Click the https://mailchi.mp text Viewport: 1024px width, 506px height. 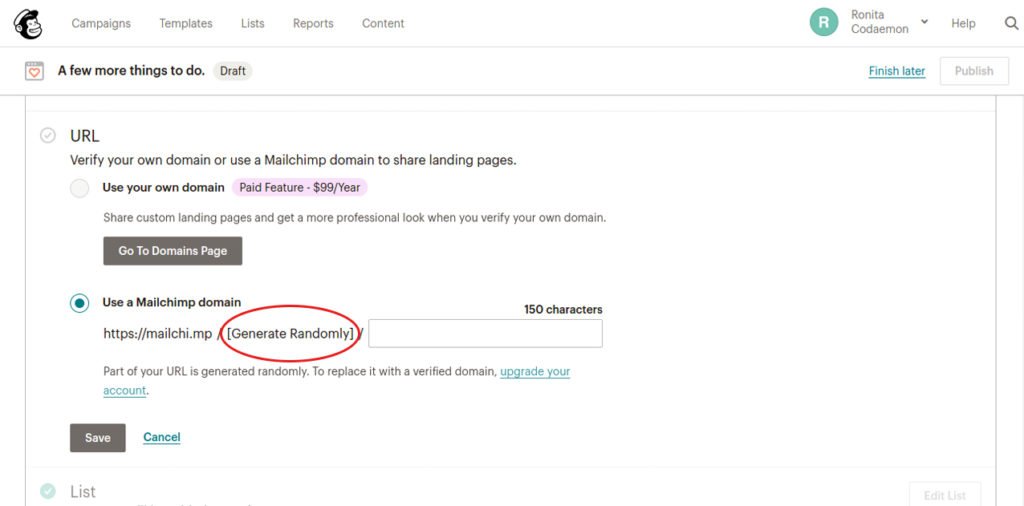coord(157,334)
